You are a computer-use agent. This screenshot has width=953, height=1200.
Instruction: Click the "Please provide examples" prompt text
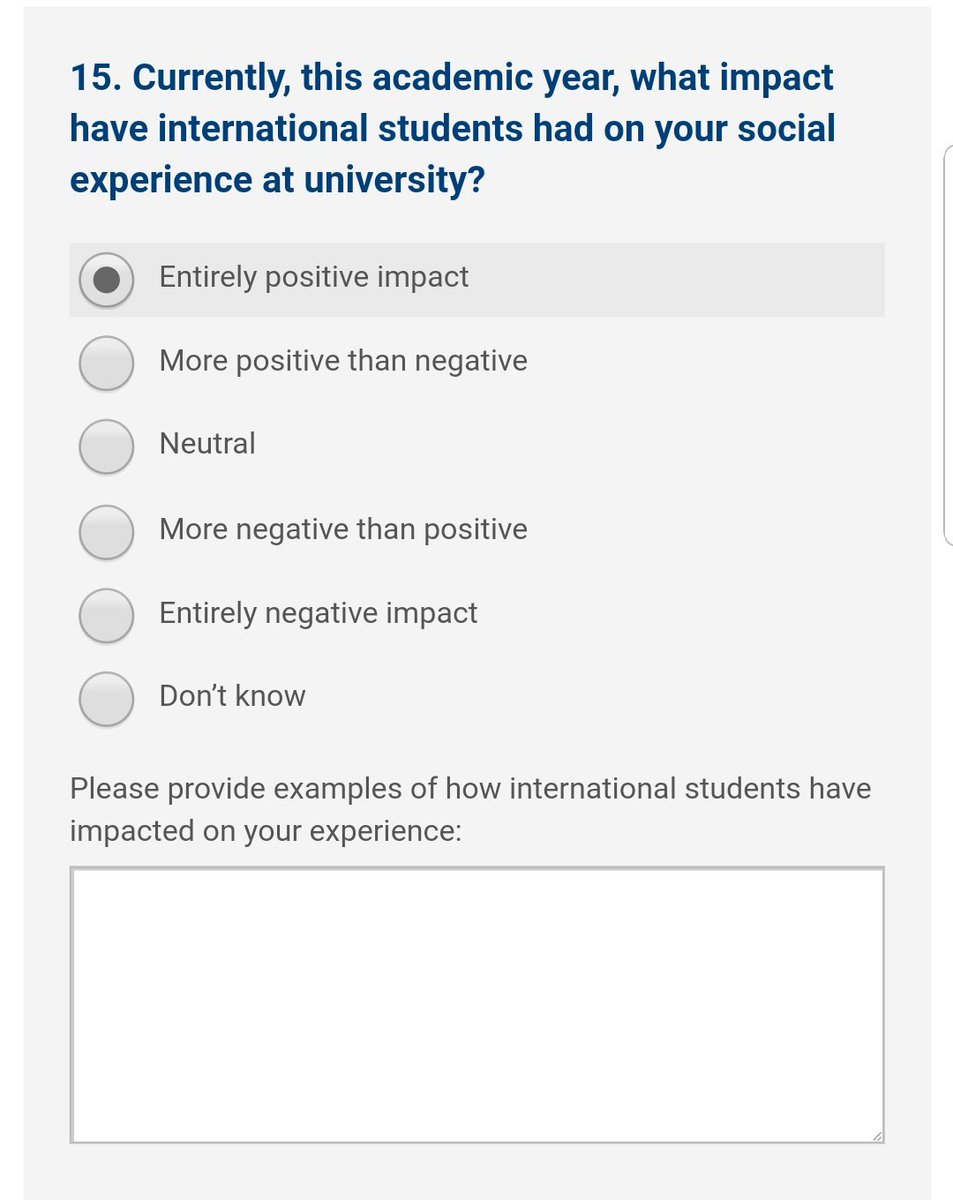tap(470, 788)
